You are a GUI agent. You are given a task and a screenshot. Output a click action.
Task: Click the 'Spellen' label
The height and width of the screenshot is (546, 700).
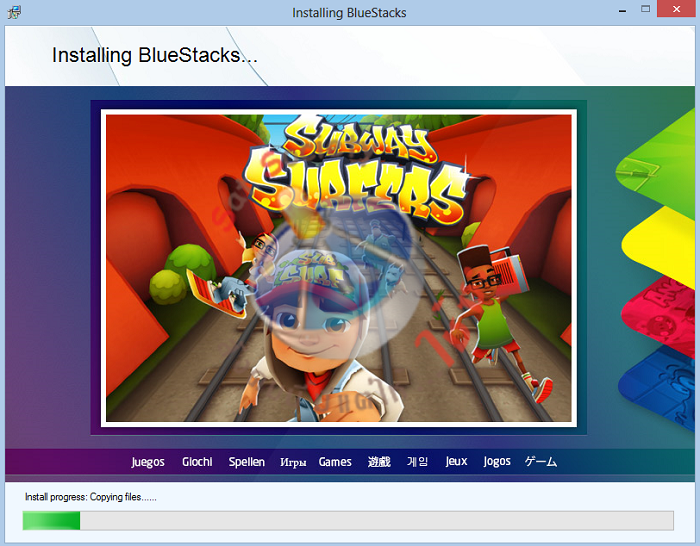point(246,462)
